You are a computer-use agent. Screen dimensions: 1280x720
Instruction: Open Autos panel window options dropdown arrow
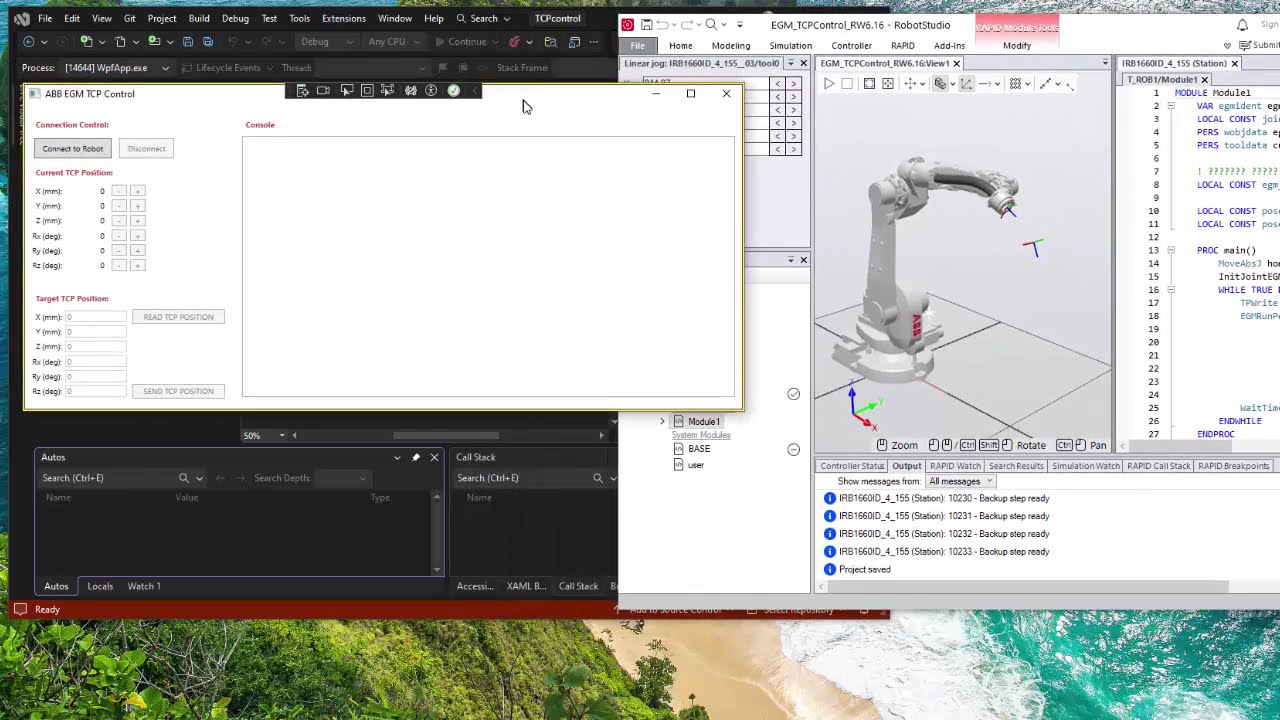(397, 457)
